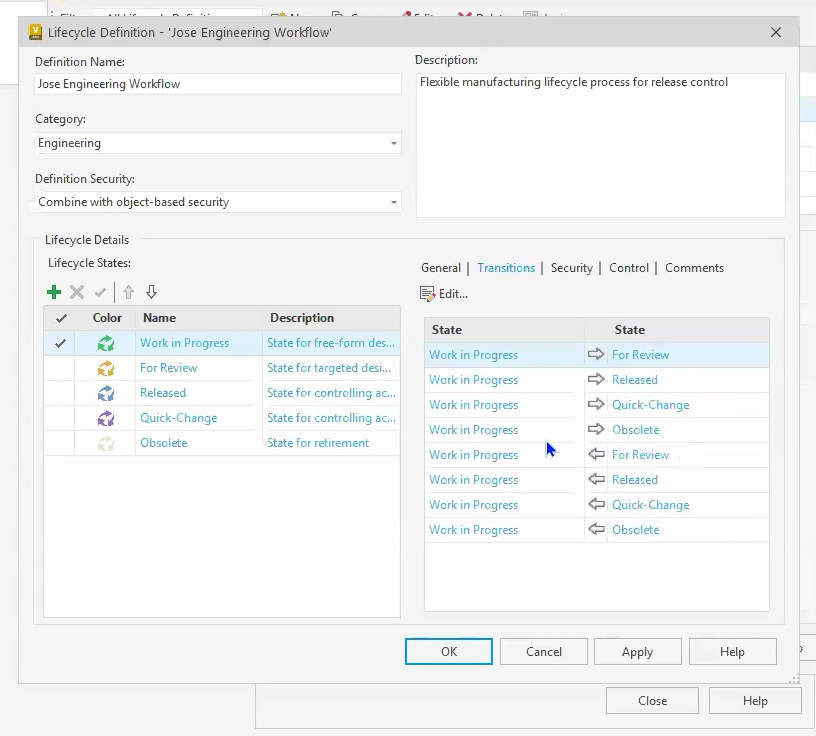Click left arrow icon beside Released transition
The width and height of the screenshot is (816, 736).
click(596, 479)
